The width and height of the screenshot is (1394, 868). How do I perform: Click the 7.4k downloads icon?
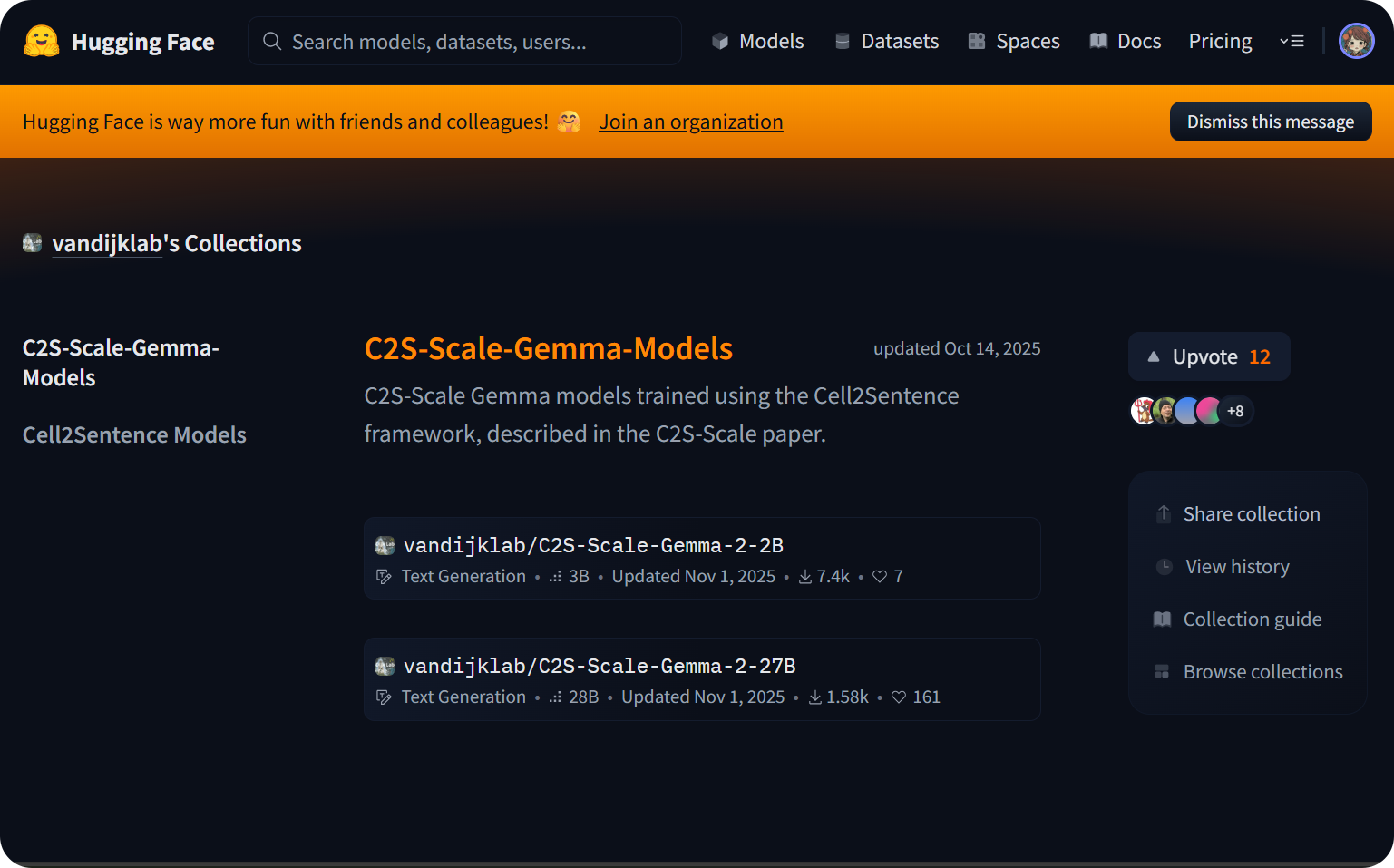[804, 577]
